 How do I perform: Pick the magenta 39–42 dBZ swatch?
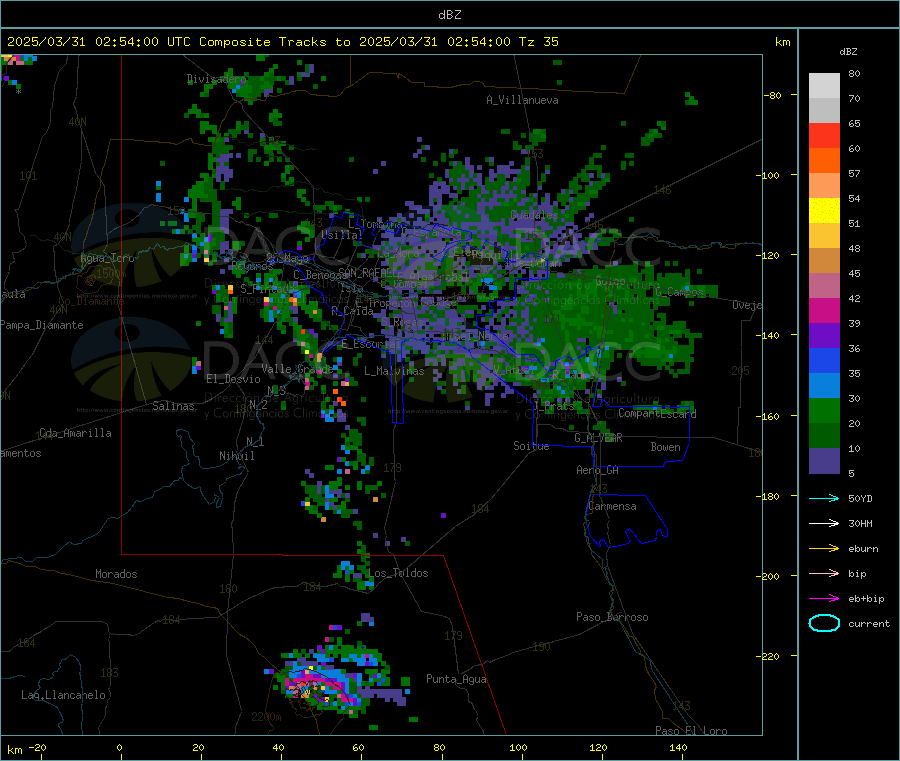[824, 310]
